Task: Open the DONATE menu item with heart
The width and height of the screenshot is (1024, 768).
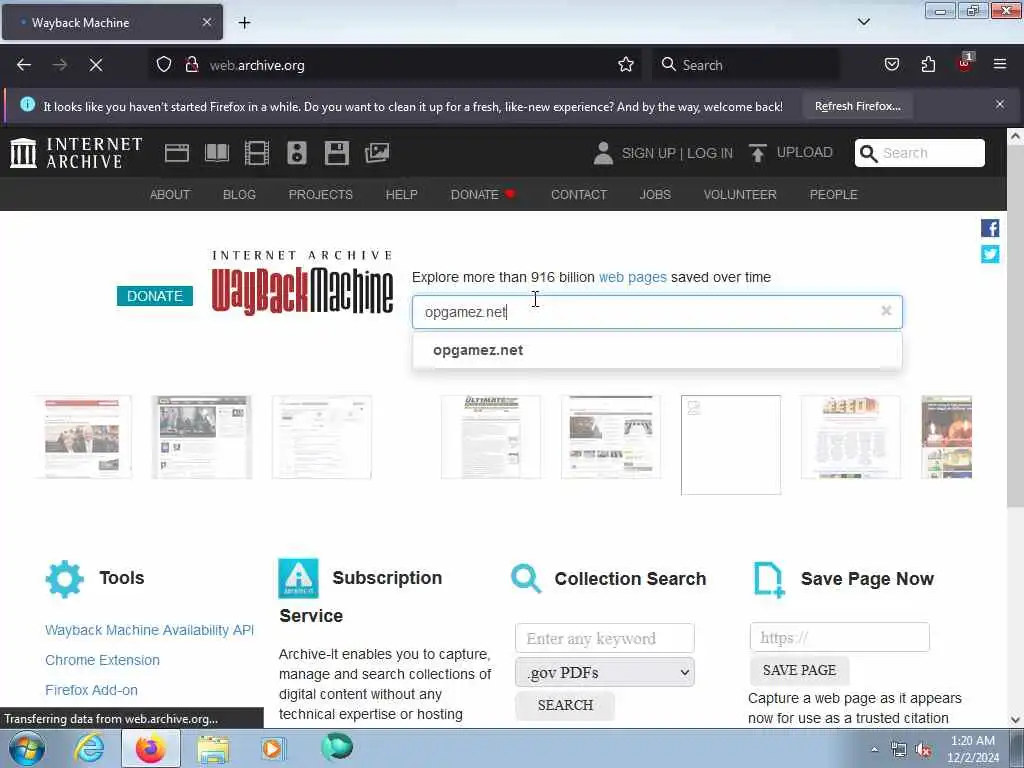Action: click(483, 195)
